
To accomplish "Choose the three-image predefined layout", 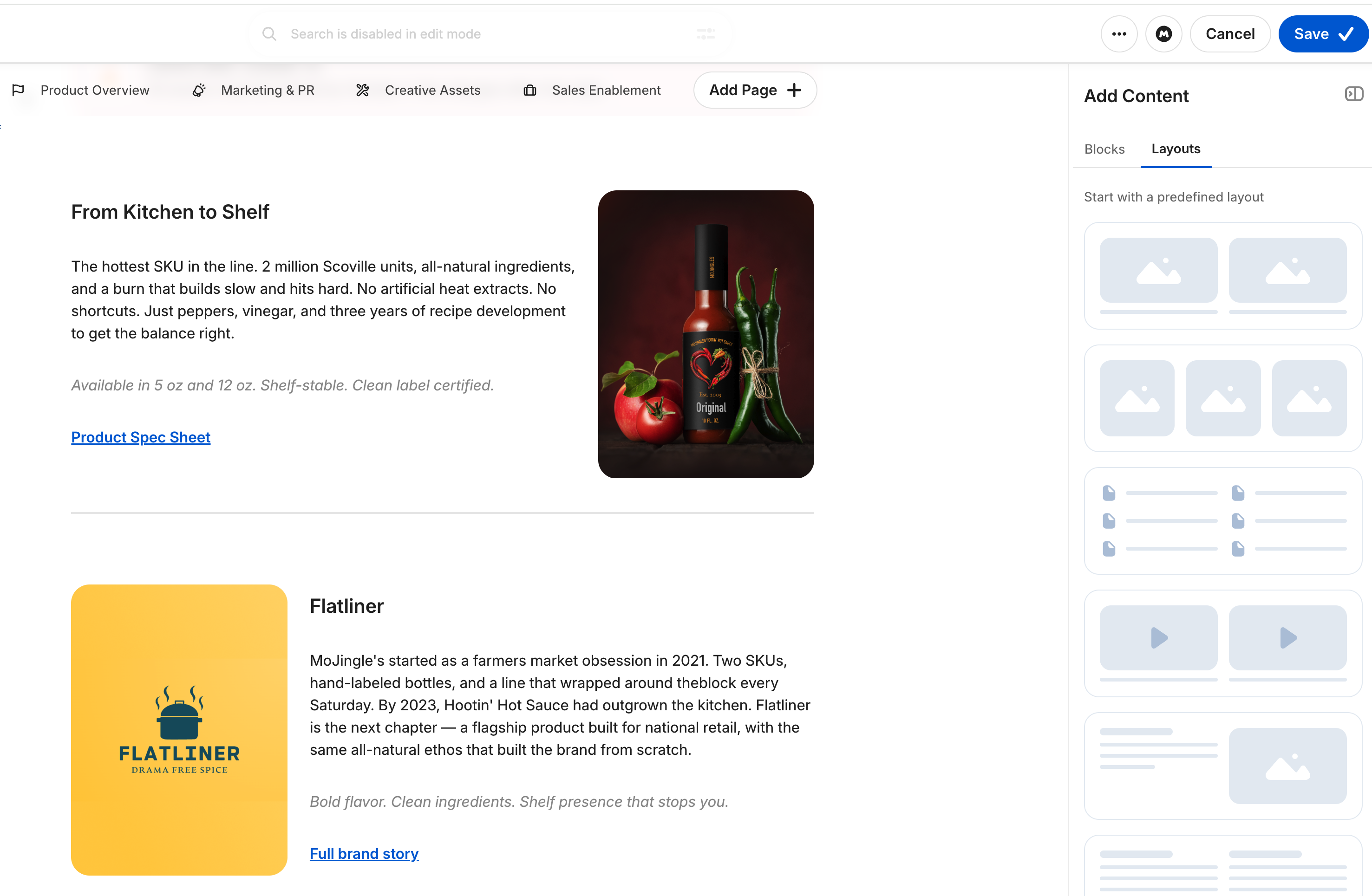I will [x=1223, y=398].
